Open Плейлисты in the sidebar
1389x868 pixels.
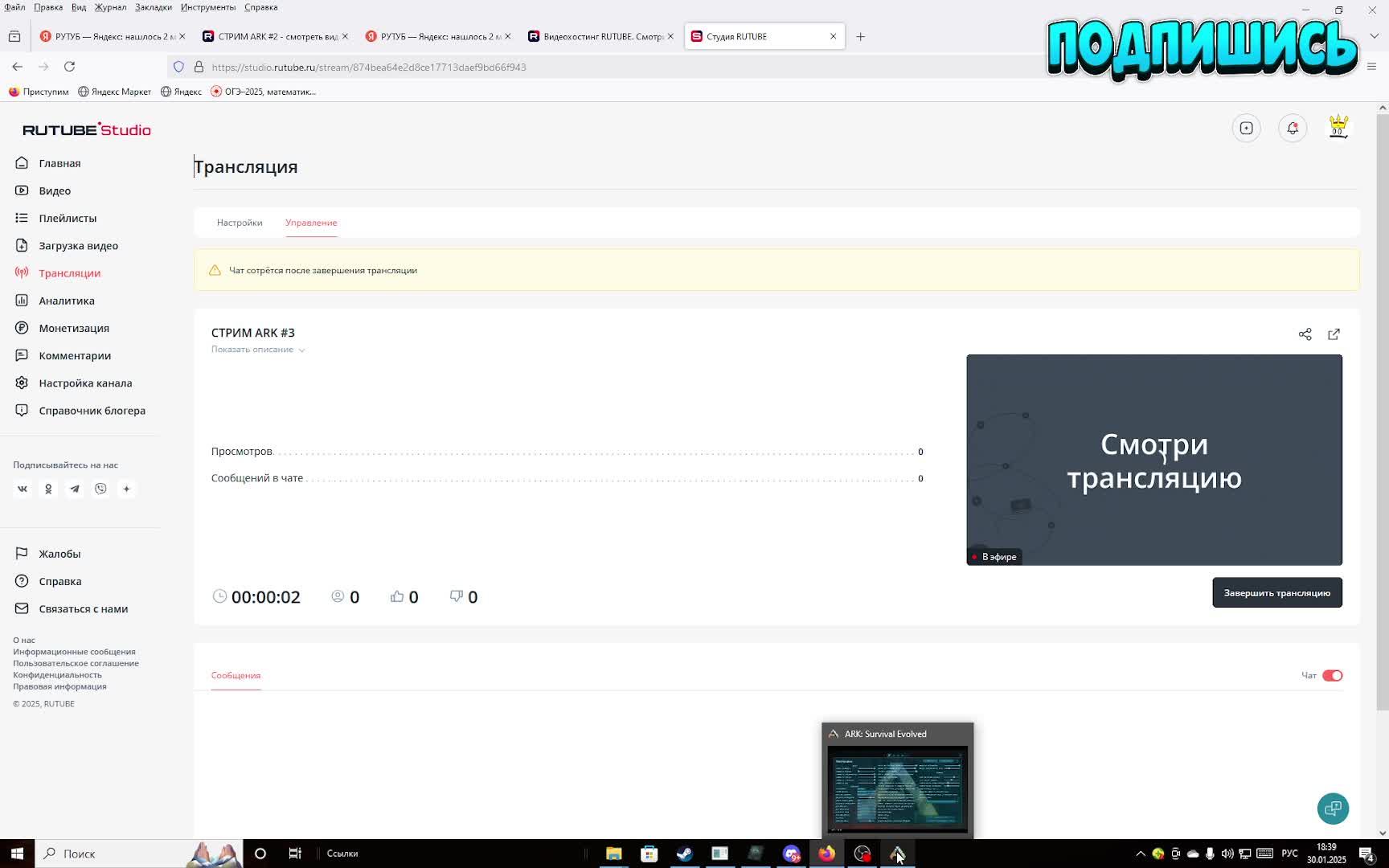tap(68, 218)
